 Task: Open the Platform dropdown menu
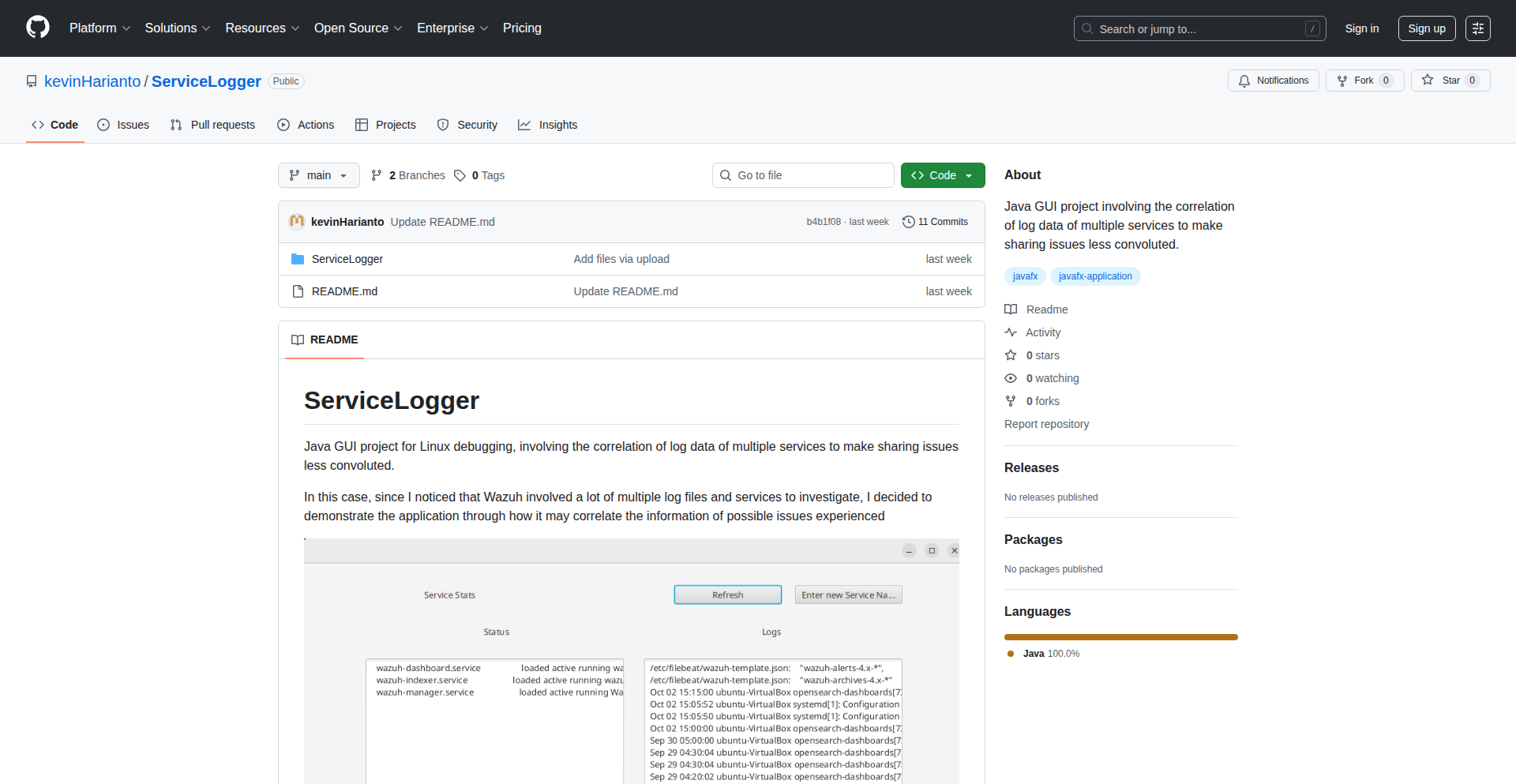(x=99, y=28)
